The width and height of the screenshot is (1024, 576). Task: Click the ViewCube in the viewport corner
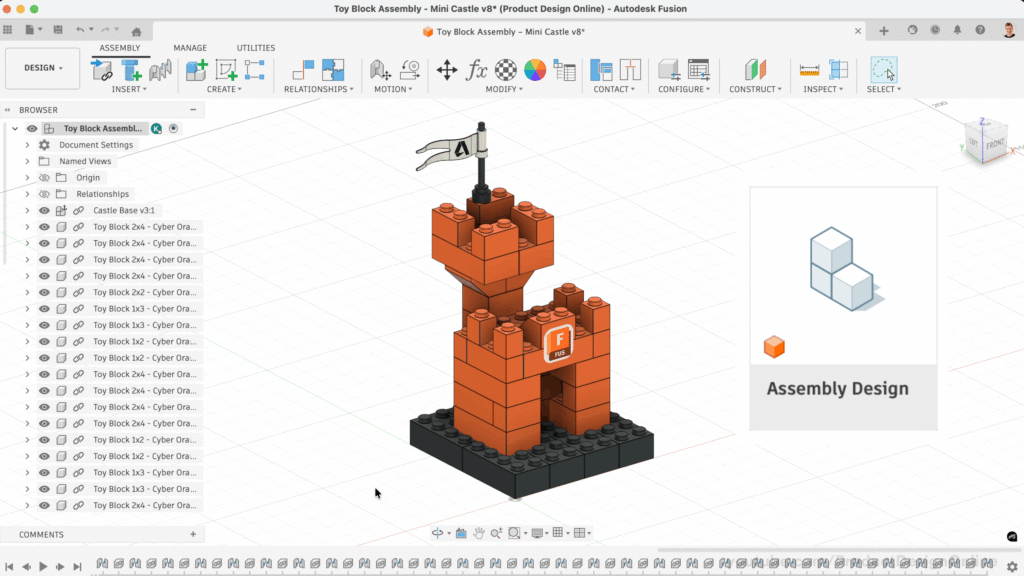984,139
